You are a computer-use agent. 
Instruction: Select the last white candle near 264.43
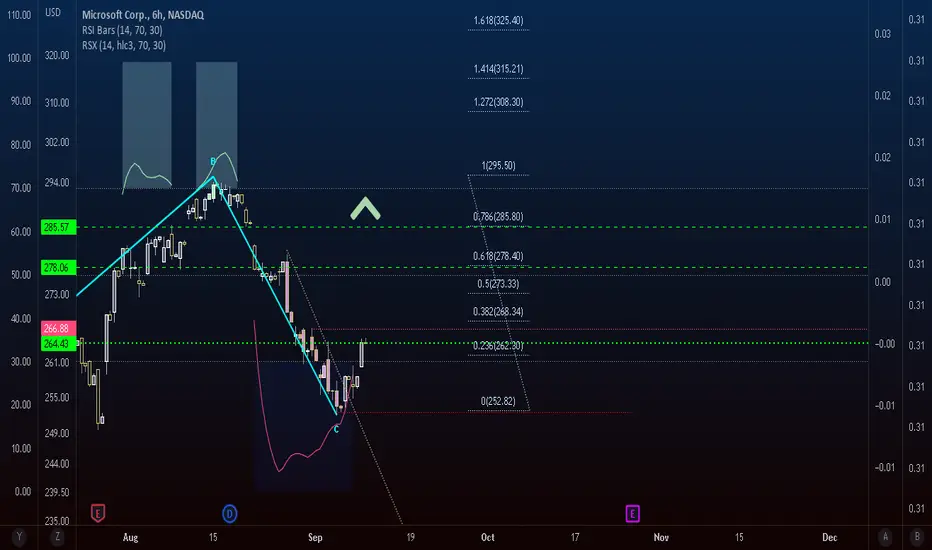pos(361,353)
